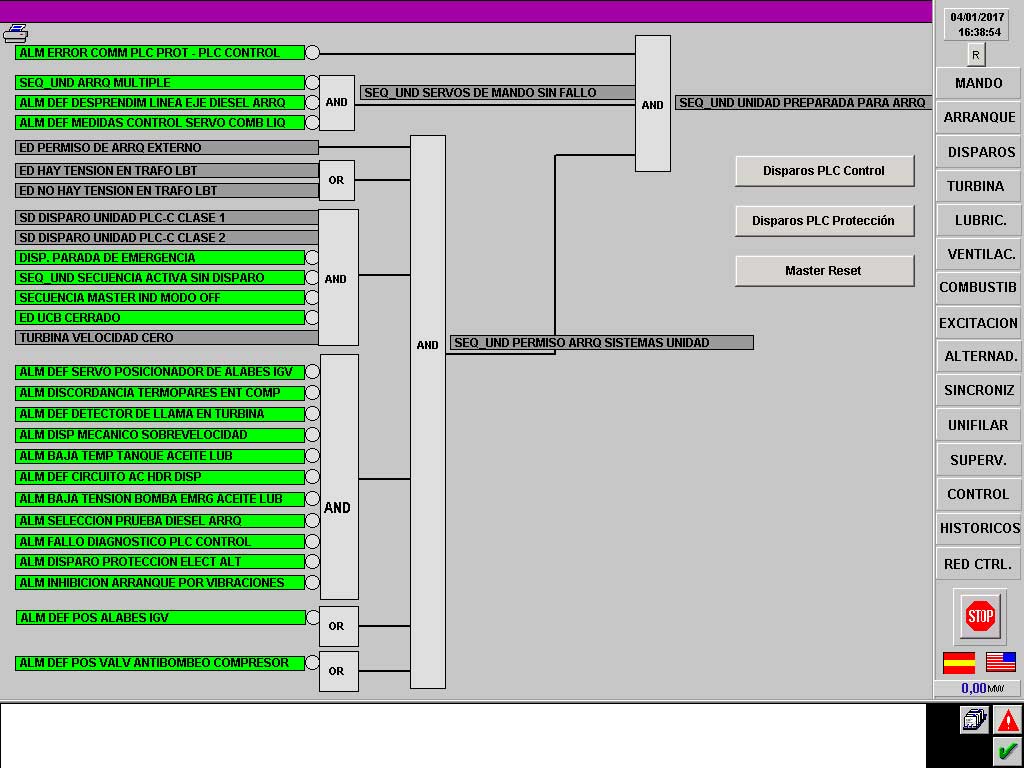Click ALM DEF SERVO POSICIONADOR DE ALABES IGV
The image size is (1024, 768).
point(160,372)
